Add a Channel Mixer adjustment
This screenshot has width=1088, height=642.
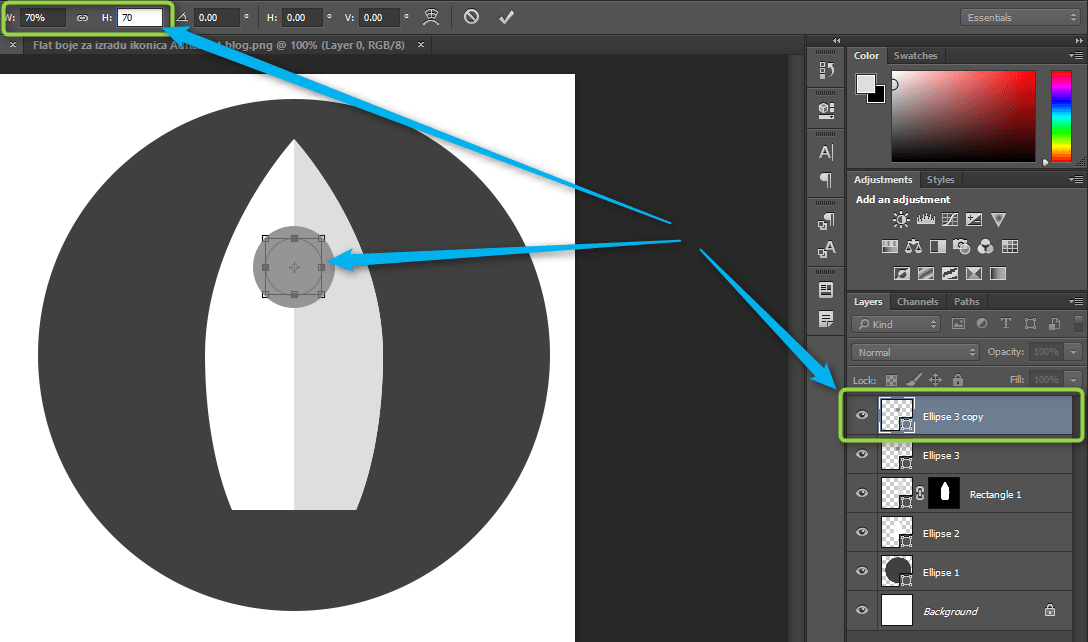[985, 246]
